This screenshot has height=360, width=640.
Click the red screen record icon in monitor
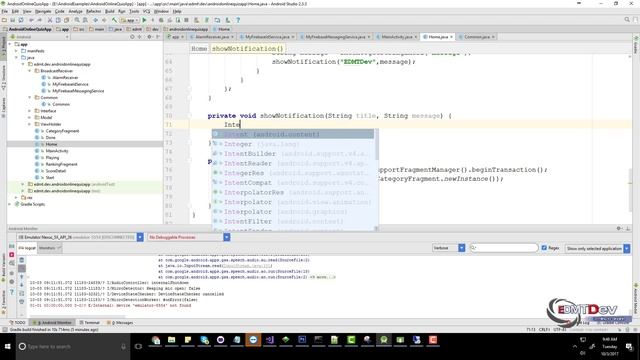[12, 255]
